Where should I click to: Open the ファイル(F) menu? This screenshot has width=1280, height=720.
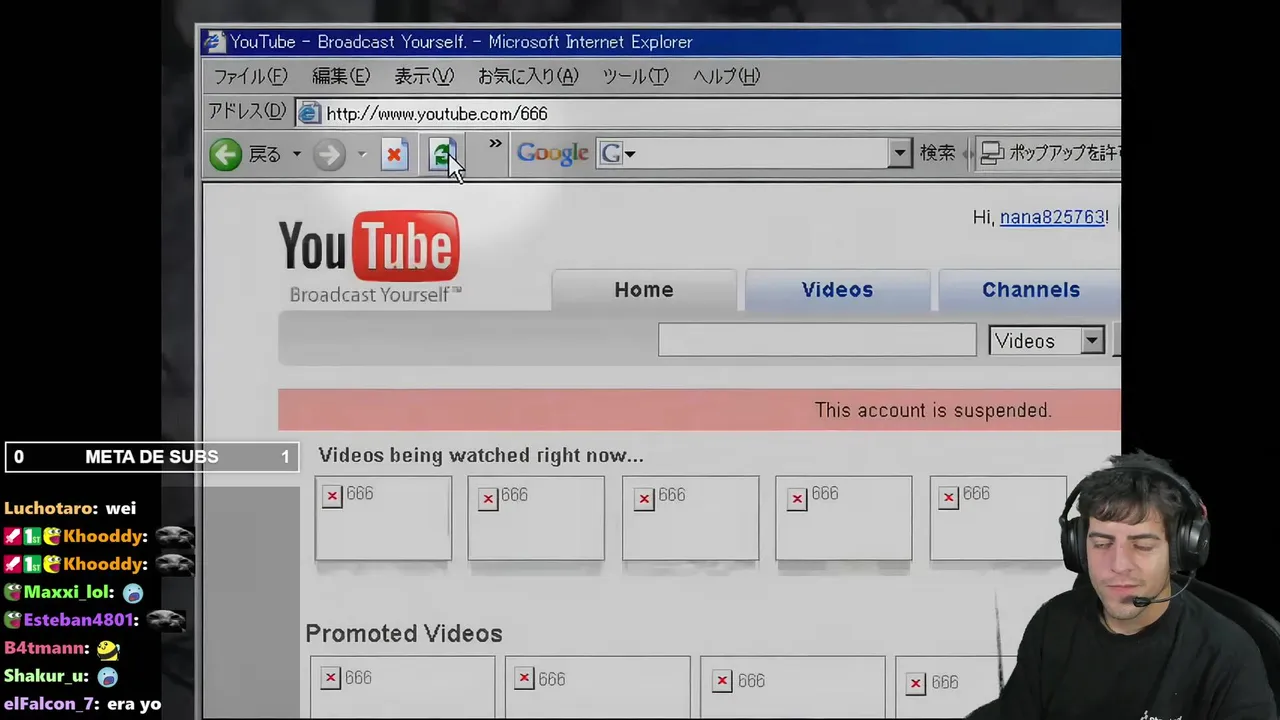250,76
